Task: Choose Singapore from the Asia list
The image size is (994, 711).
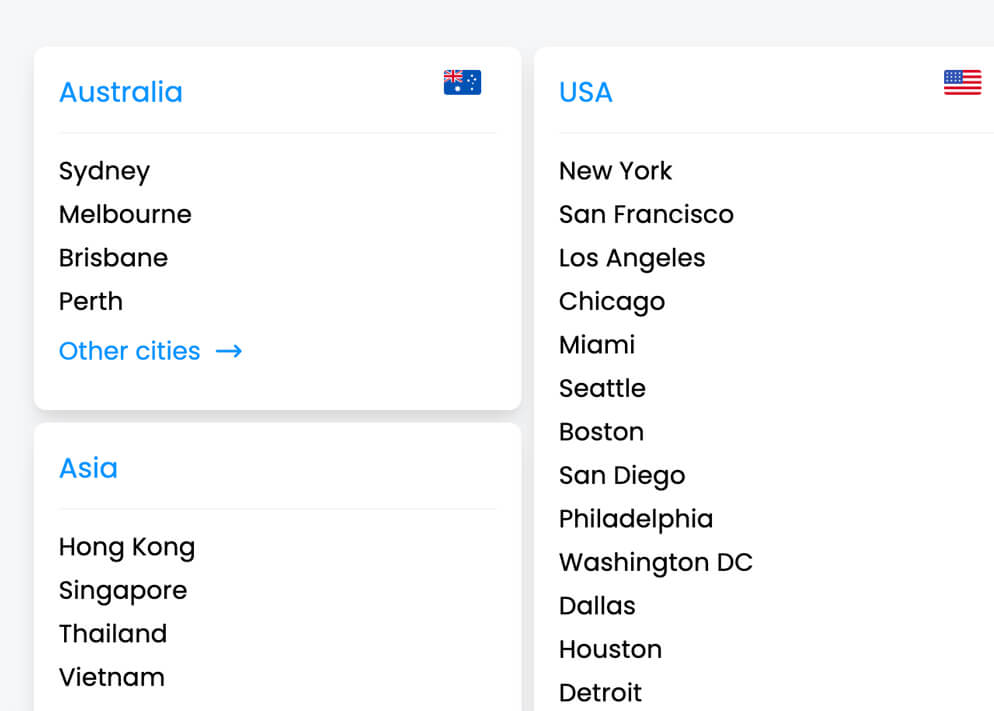Action: click(123, 590)
